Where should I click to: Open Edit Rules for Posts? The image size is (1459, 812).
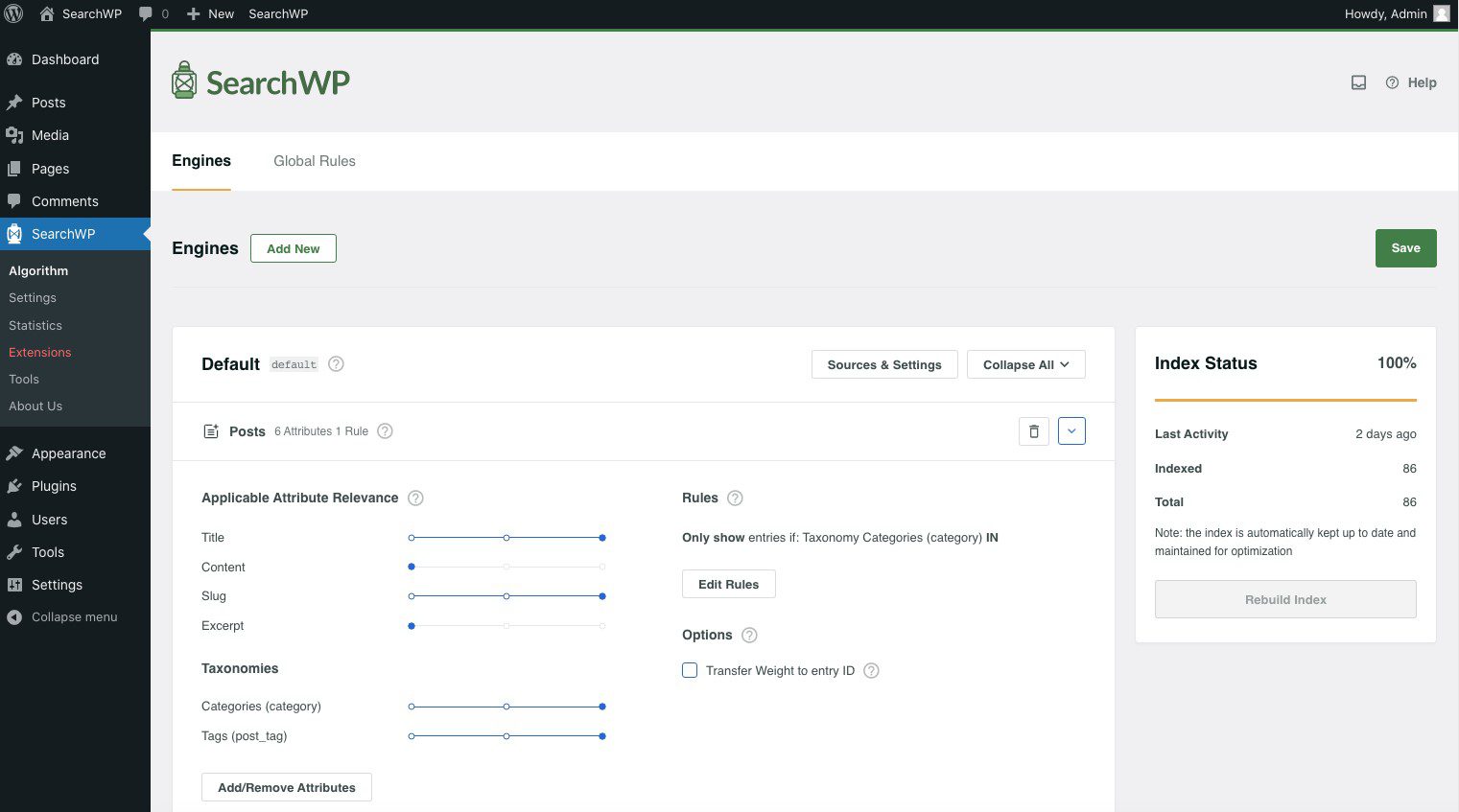pyautogui.click(x=728, y=584)
